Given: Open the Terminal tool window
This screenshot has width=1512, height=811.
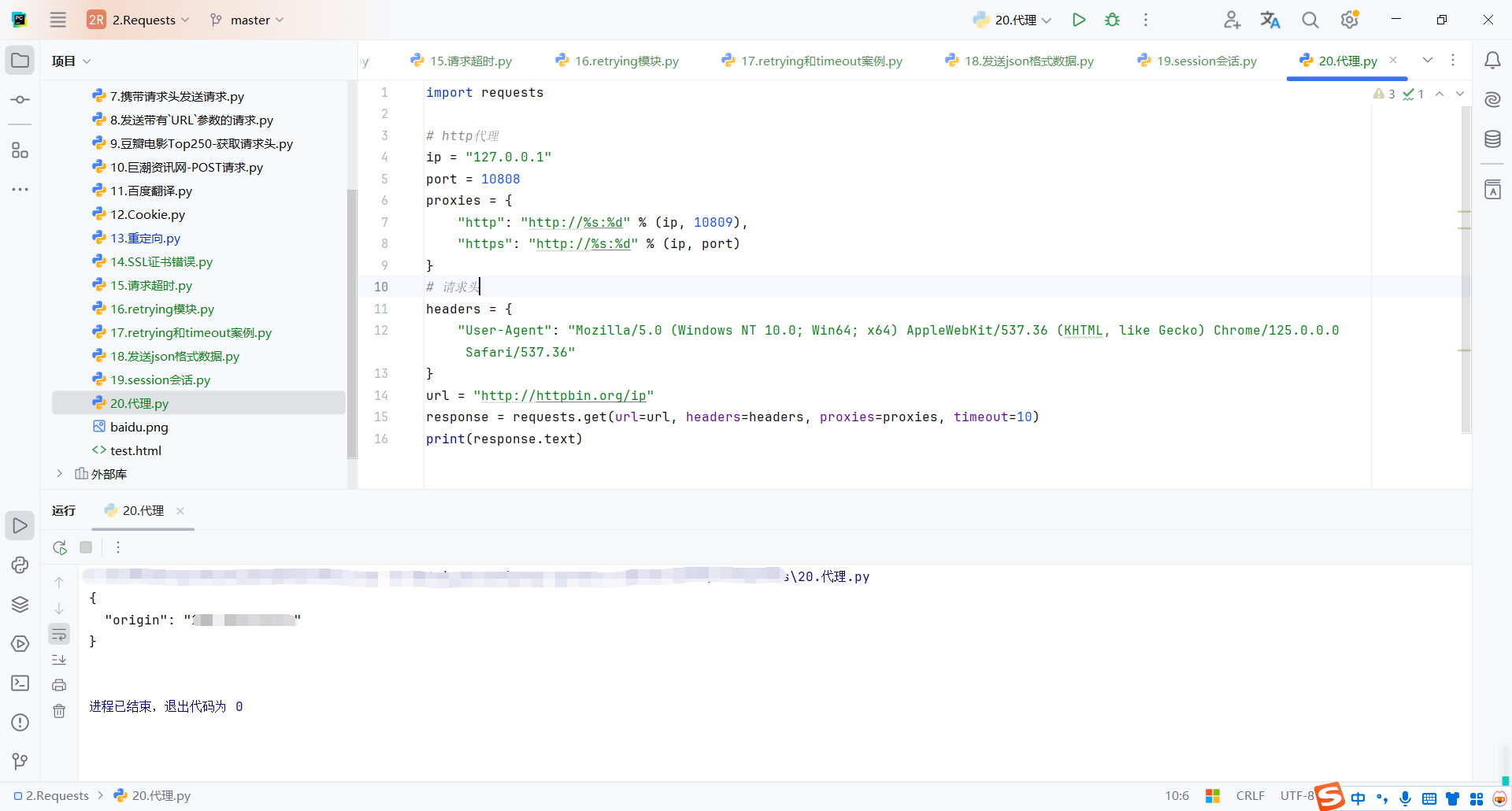Looking at the screenshot, I should coord(20,683).
